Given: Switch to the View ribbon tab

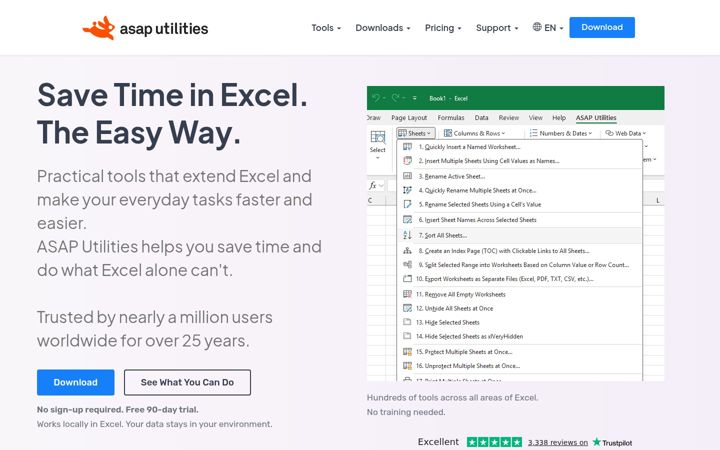Looking at the screenshot, I should 535,118.
